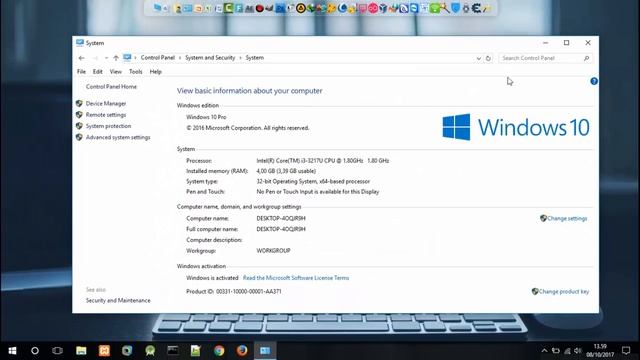The image size is (640, 360).
Task: Open Action Center notifications icon
Action: point(626,351)
